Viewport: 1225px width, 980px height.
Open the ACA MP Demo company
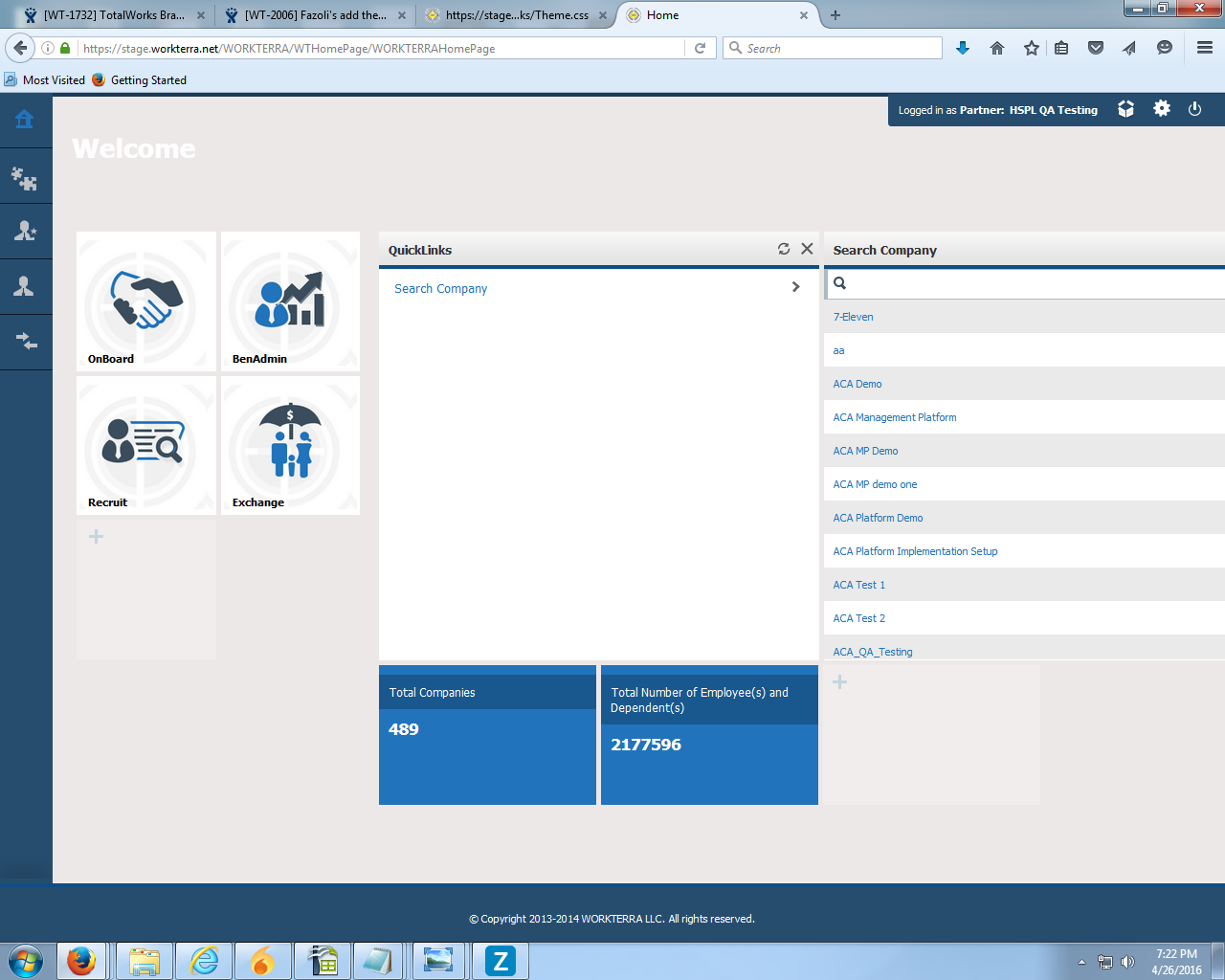pos(865,451)
